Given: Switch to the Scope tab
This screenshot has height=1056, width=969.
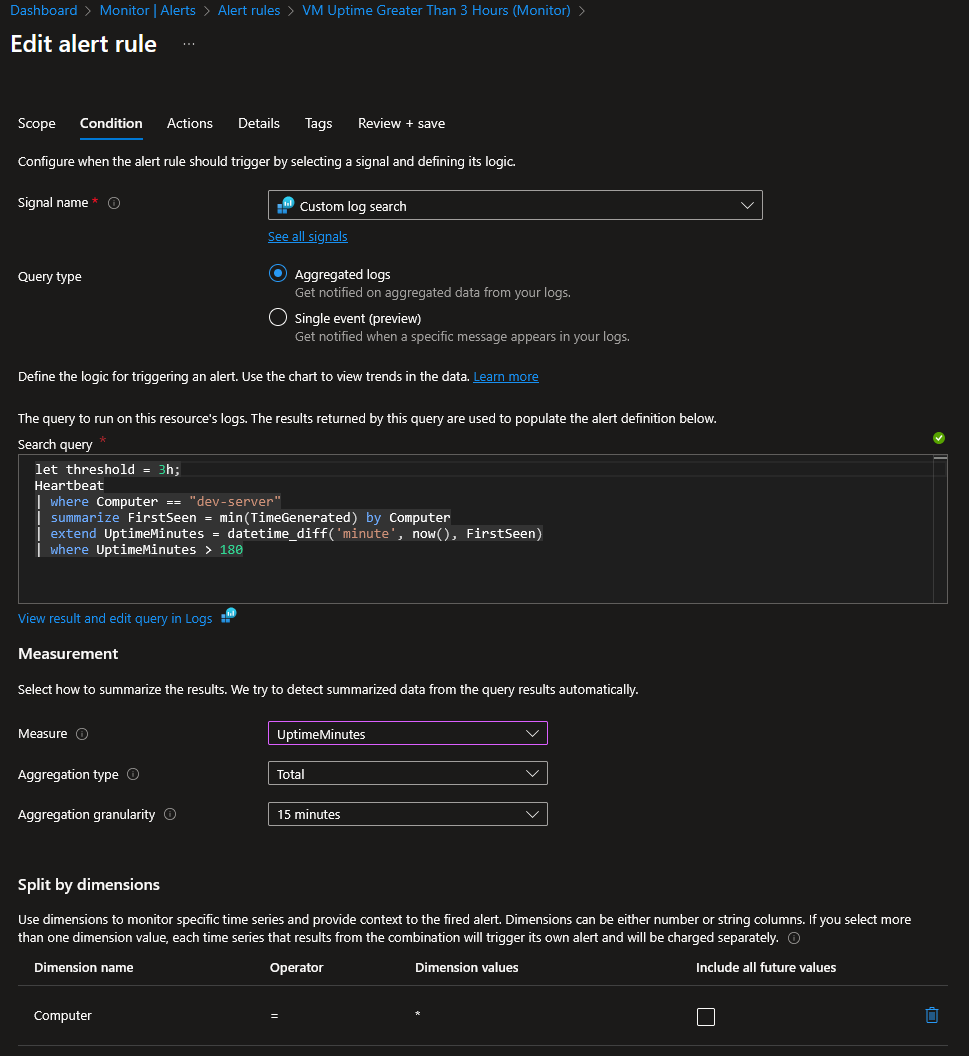Looking at the screenshot, I should click(36, 123).
